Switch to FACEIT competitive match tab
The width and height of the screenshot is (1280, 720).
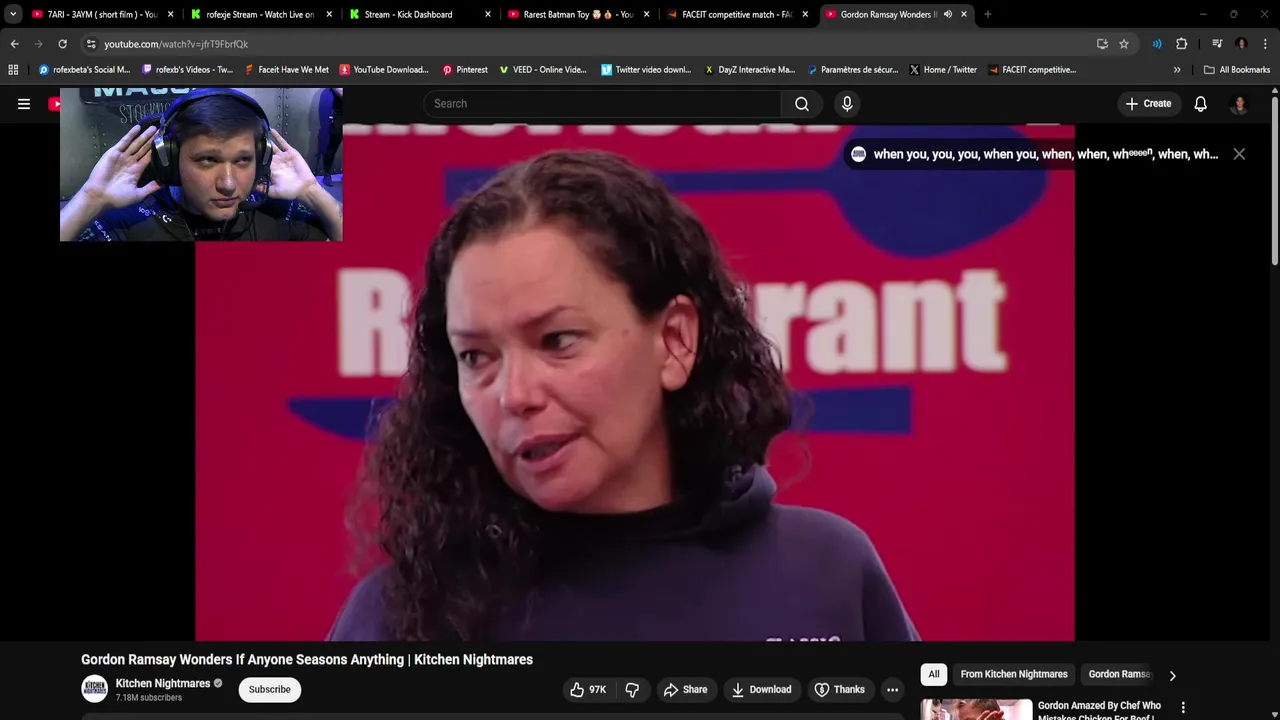coord(737,14)
